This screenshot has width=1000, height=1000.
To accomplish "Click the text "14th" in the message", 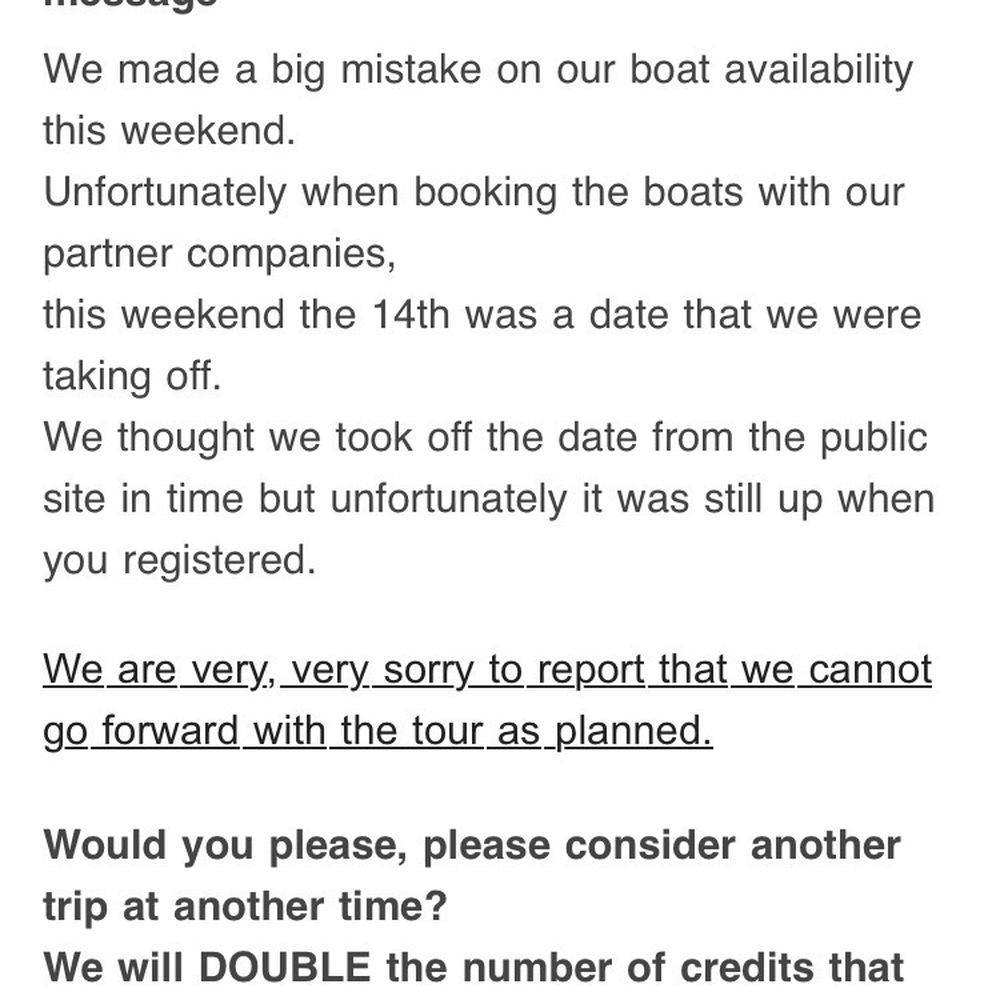I will (411, 315).
